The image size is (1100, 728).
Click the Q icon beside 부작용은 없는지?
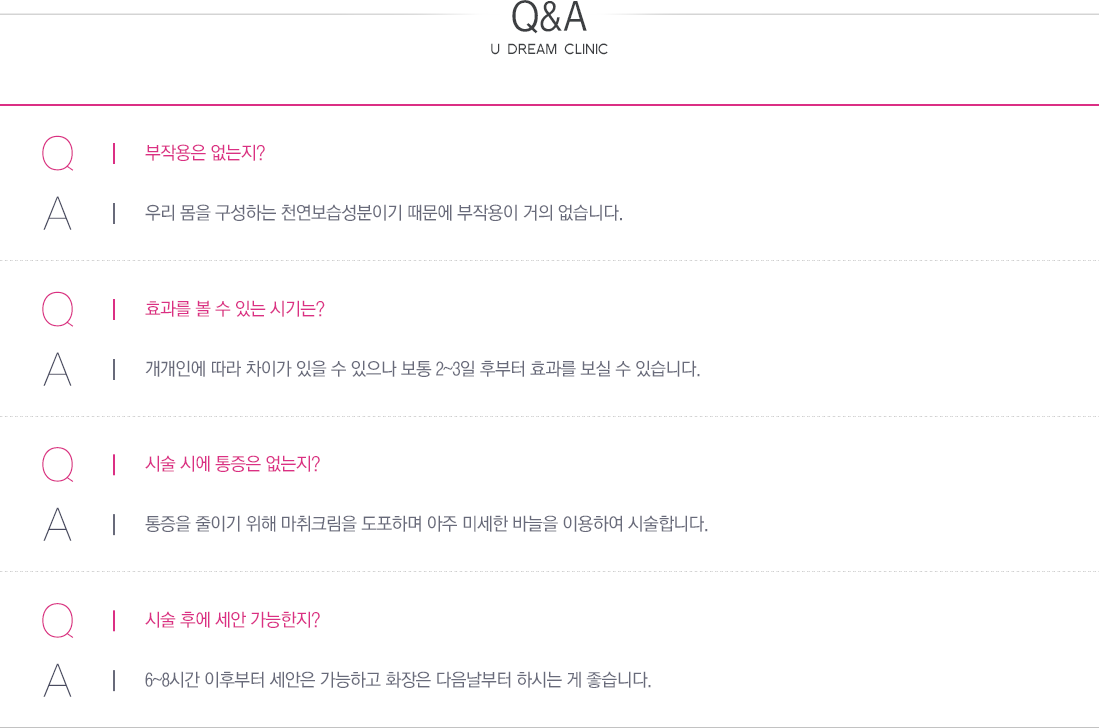(x=58, y=153)
